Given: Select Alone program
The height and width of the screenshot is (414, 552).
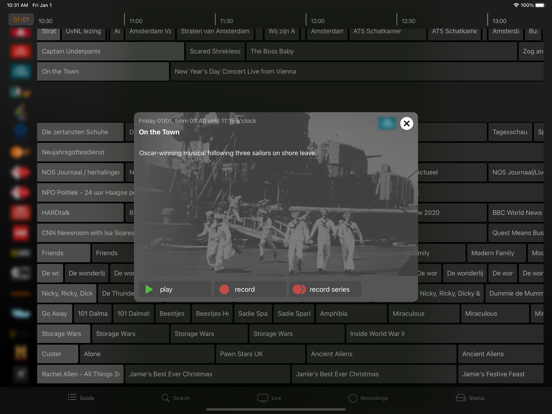Looking at the screenshot, I should [147, 354].
